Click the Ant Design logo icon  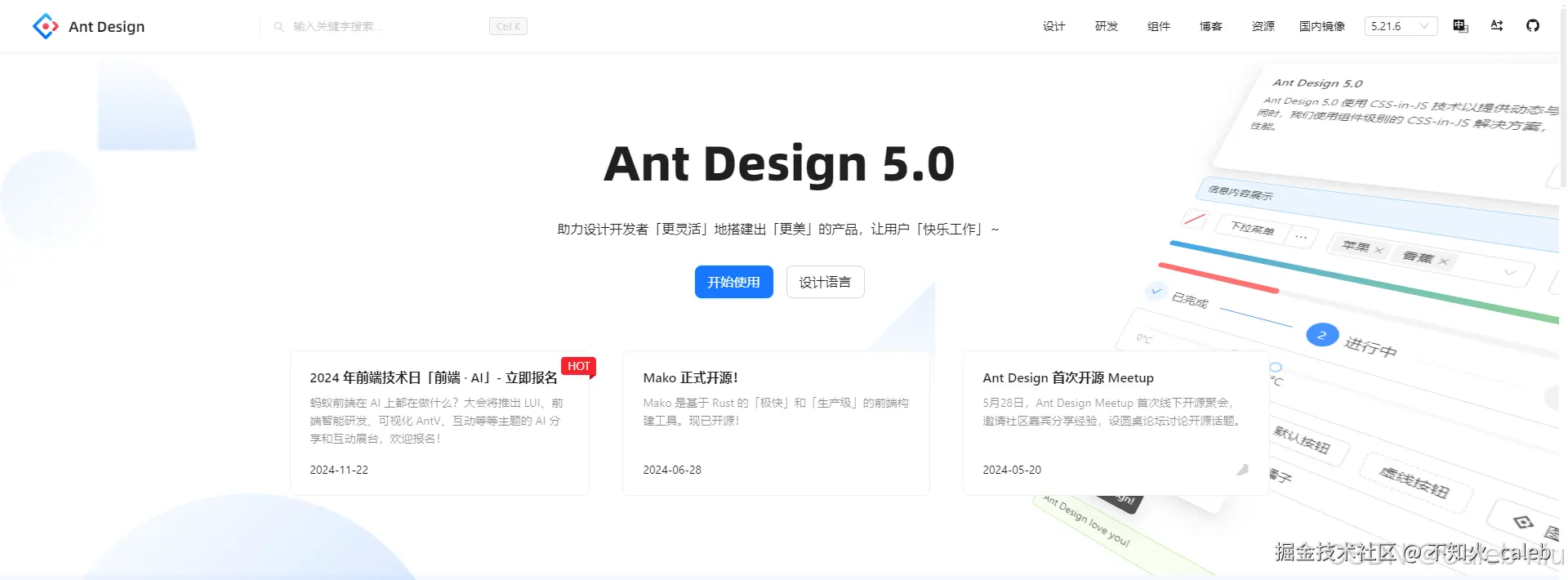tap(46, 26)
